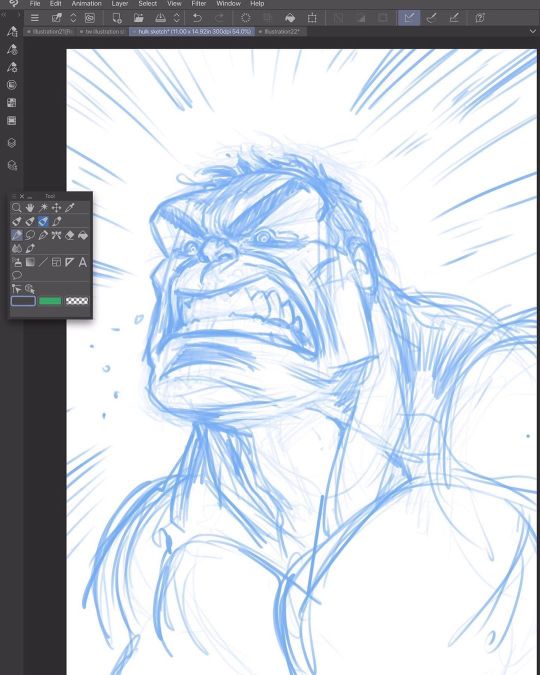Select the Frame border tool
Viewport: 540px width, 675px height.
point(56,262)
